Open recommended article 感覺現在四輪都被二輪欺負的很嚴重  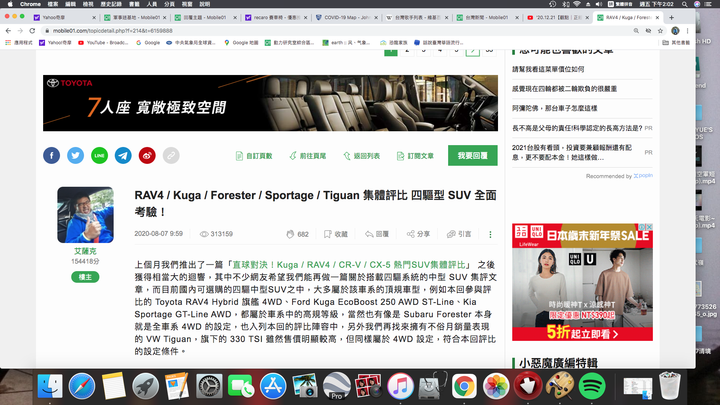(x=564, y=89)
